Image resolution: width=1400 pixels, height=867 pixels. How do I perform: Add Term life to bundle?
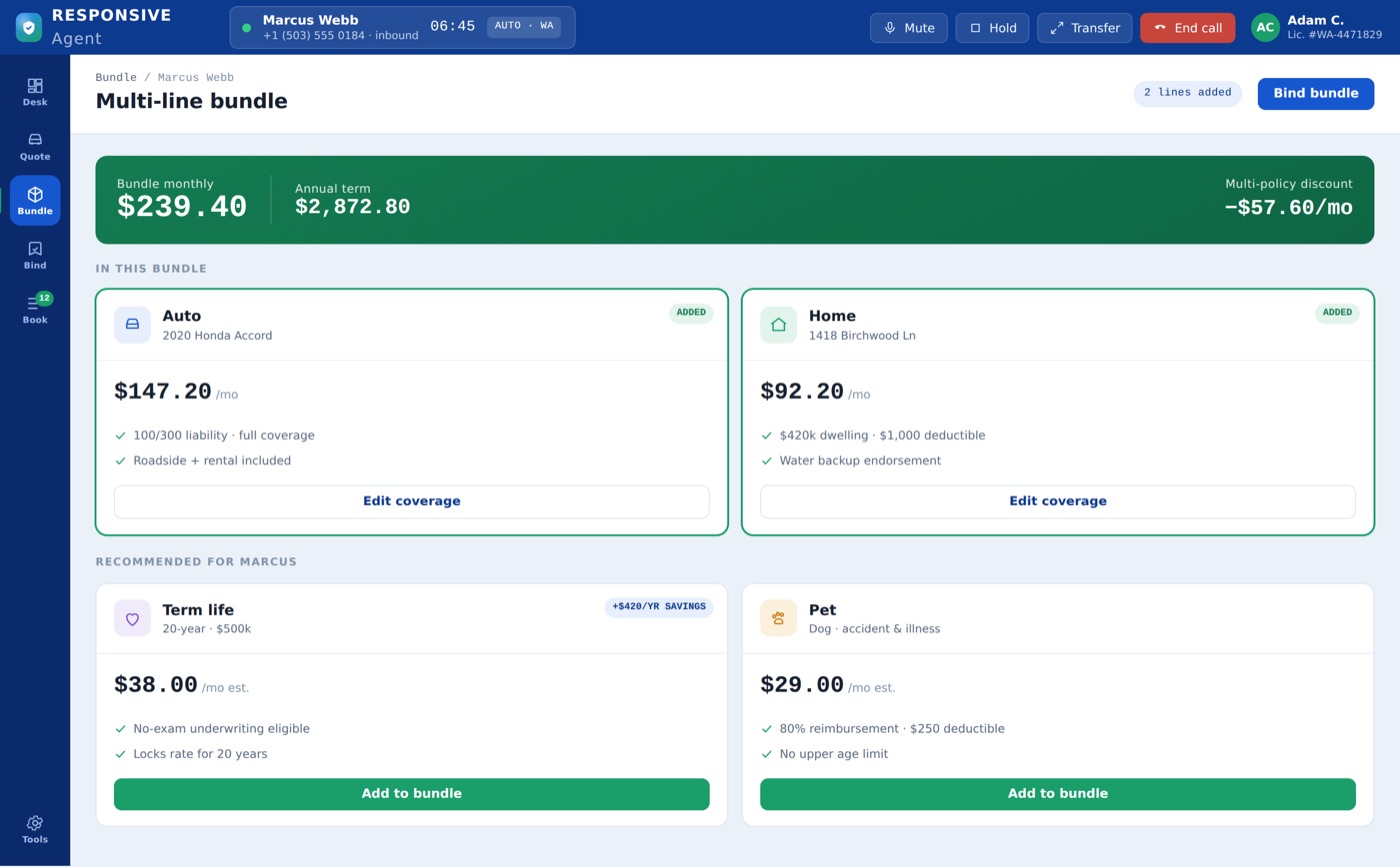coord(411,794)
